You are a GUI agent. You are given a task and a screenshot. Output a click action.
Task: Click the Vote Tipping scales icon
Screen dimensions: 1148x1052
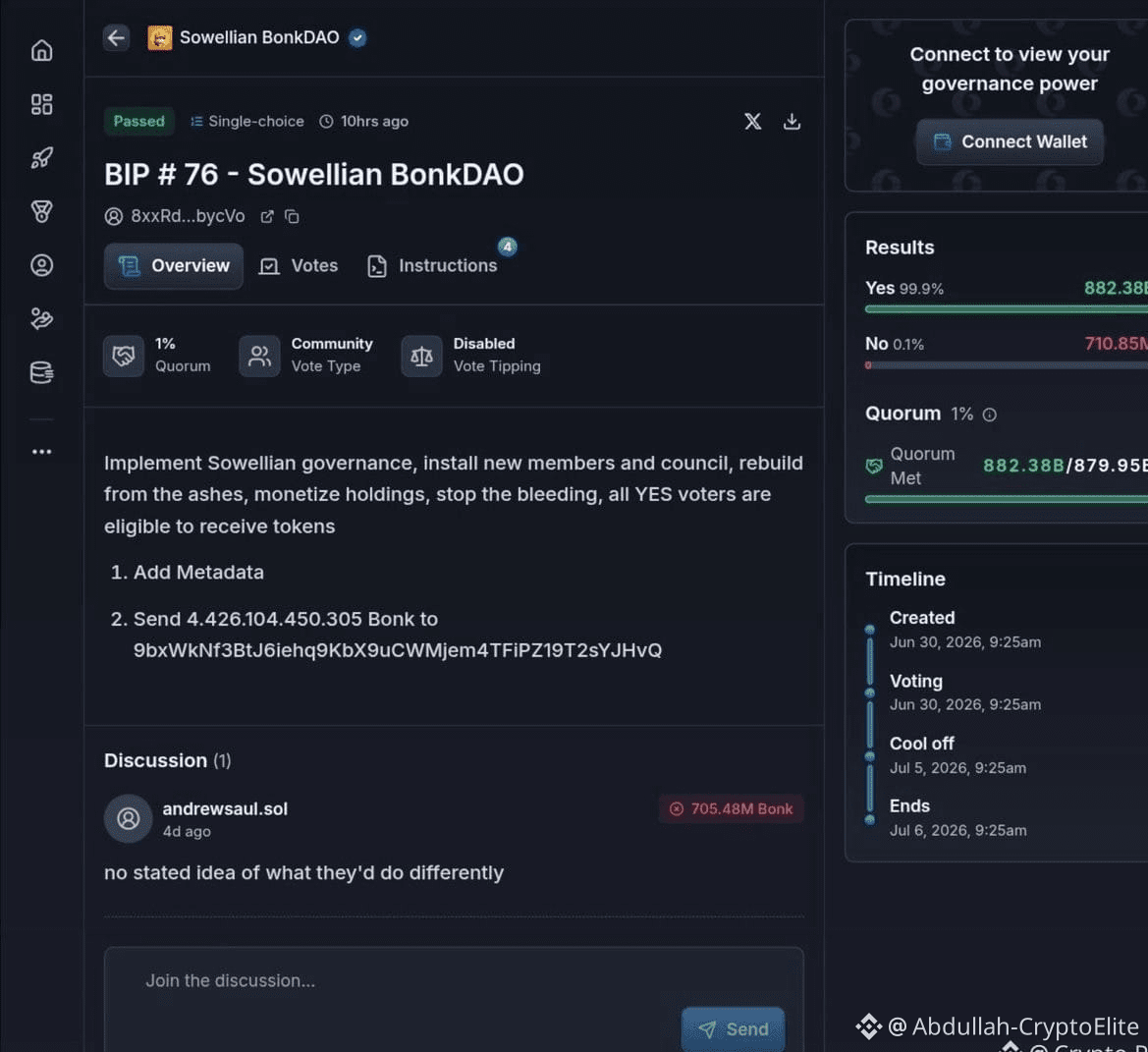click(x=421, y=357)
